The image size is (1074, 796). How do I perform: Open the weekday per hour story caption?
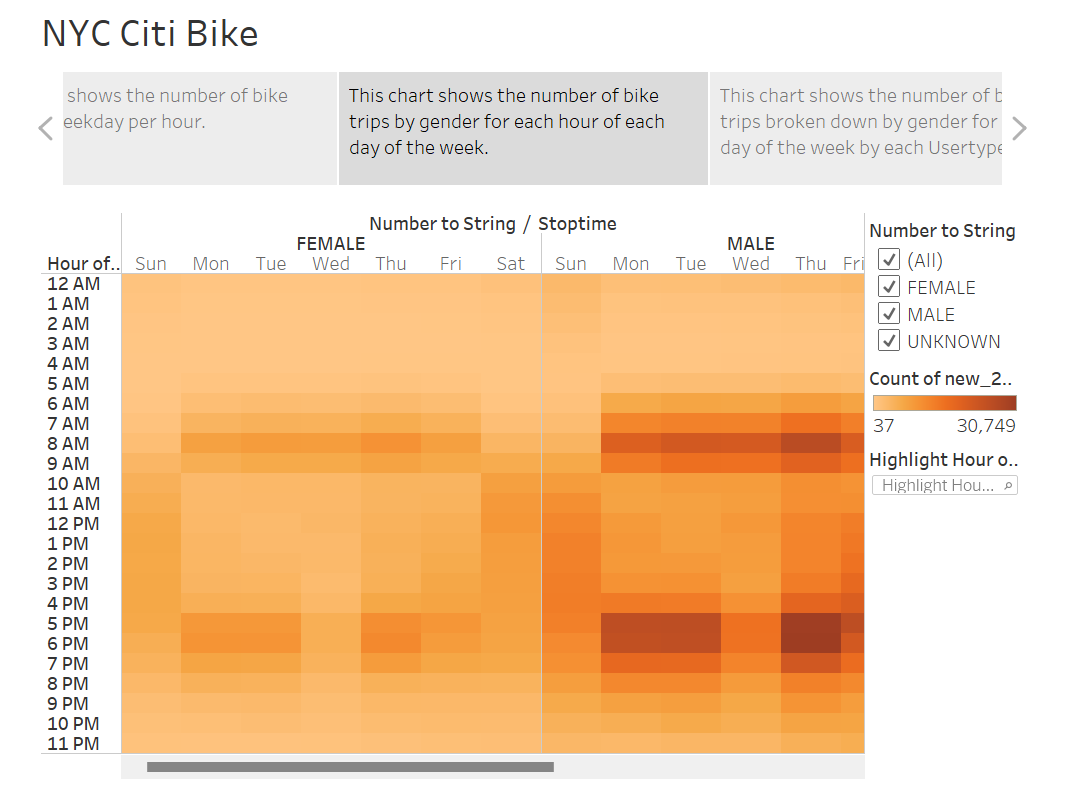tap(199, 128)
